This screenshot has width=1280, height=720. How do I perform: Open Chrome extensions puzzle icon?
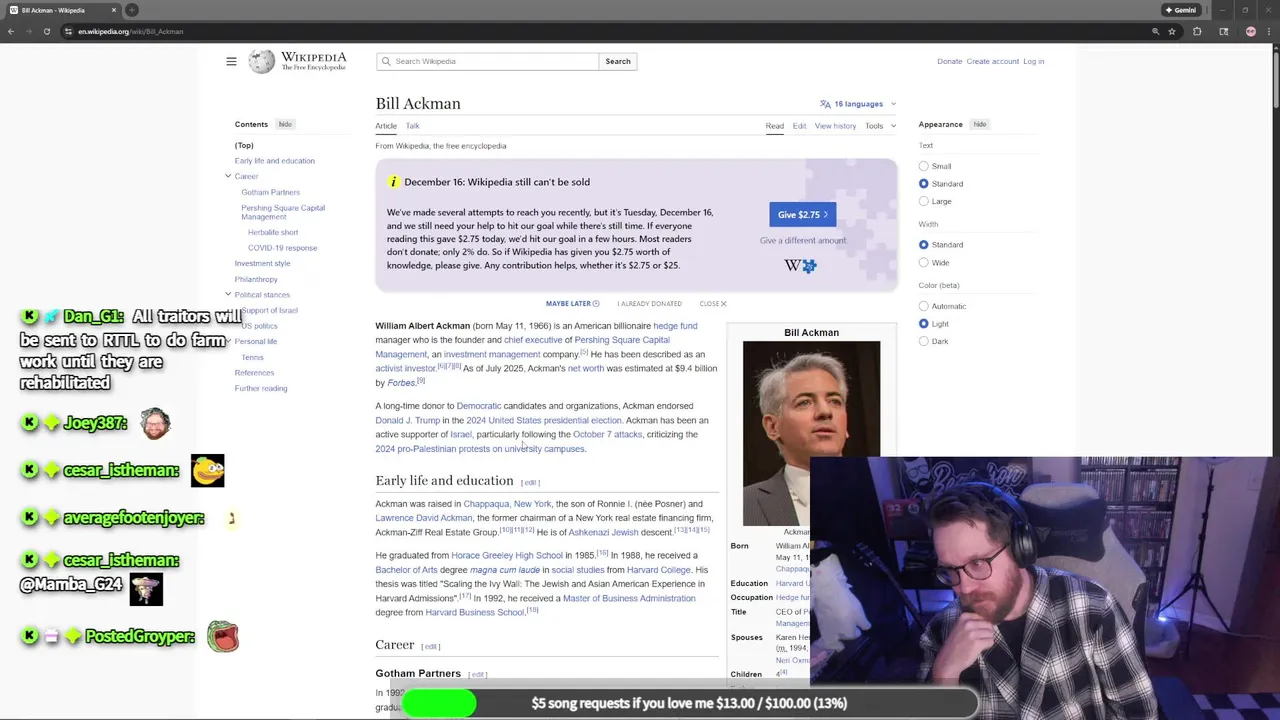click(x=1197, y=31)
